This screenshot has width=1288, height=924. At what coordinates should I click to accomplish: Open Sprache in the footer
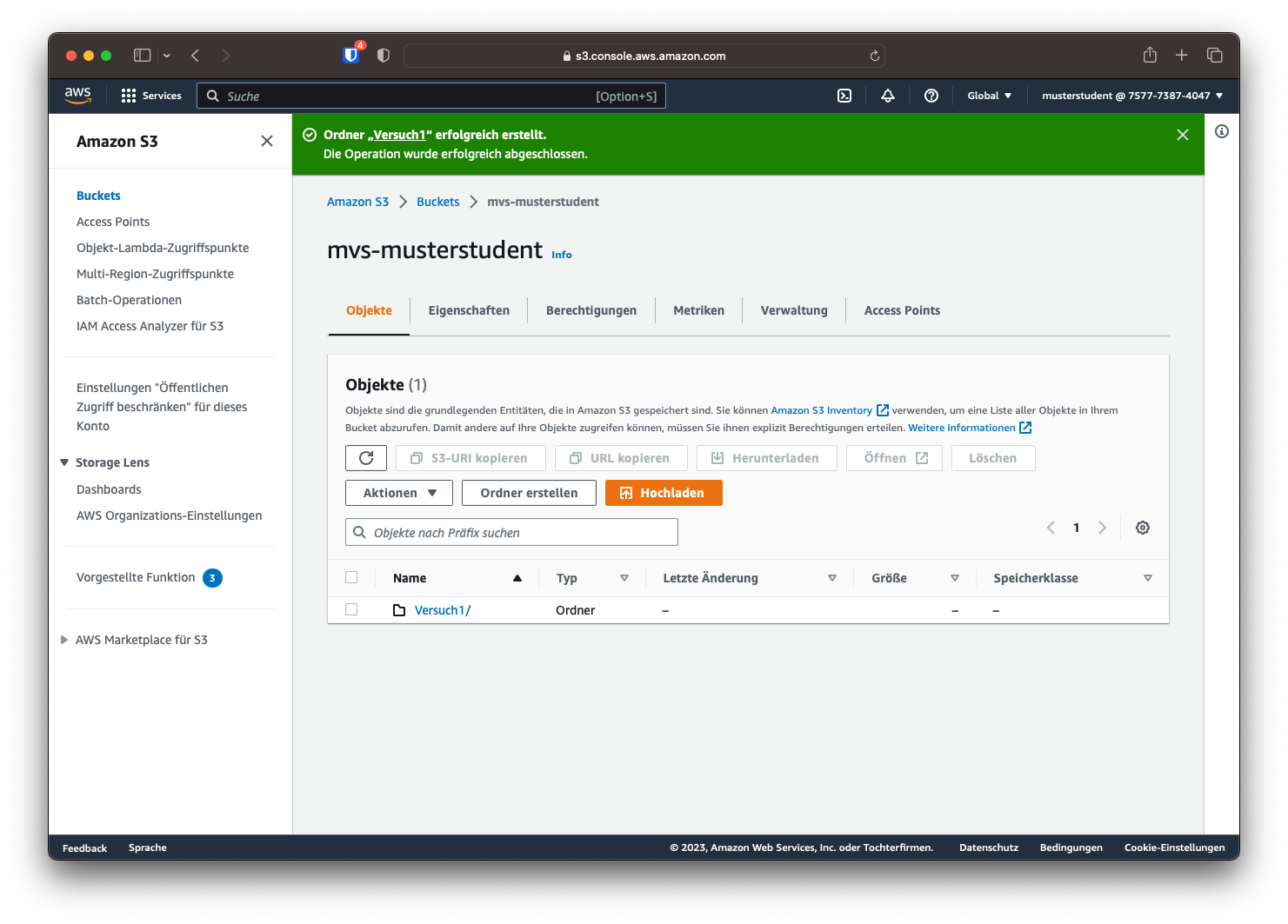click(x=148, y=848)
